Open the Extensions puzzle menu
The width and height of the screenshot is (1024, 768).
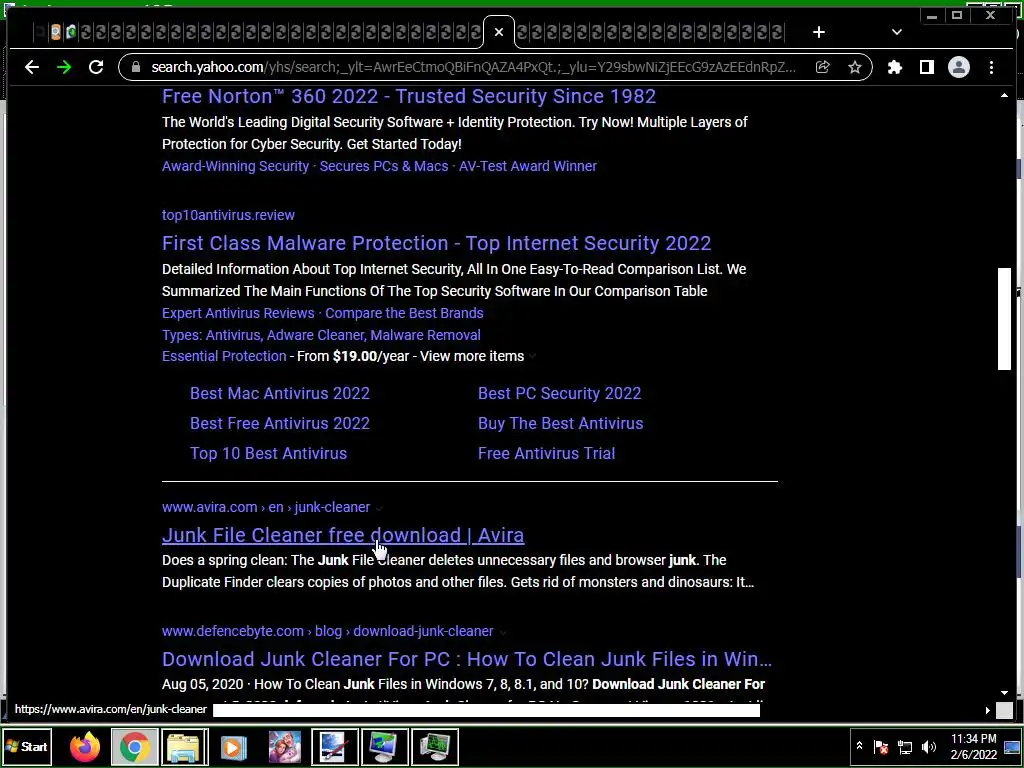[x=895, y=67]
